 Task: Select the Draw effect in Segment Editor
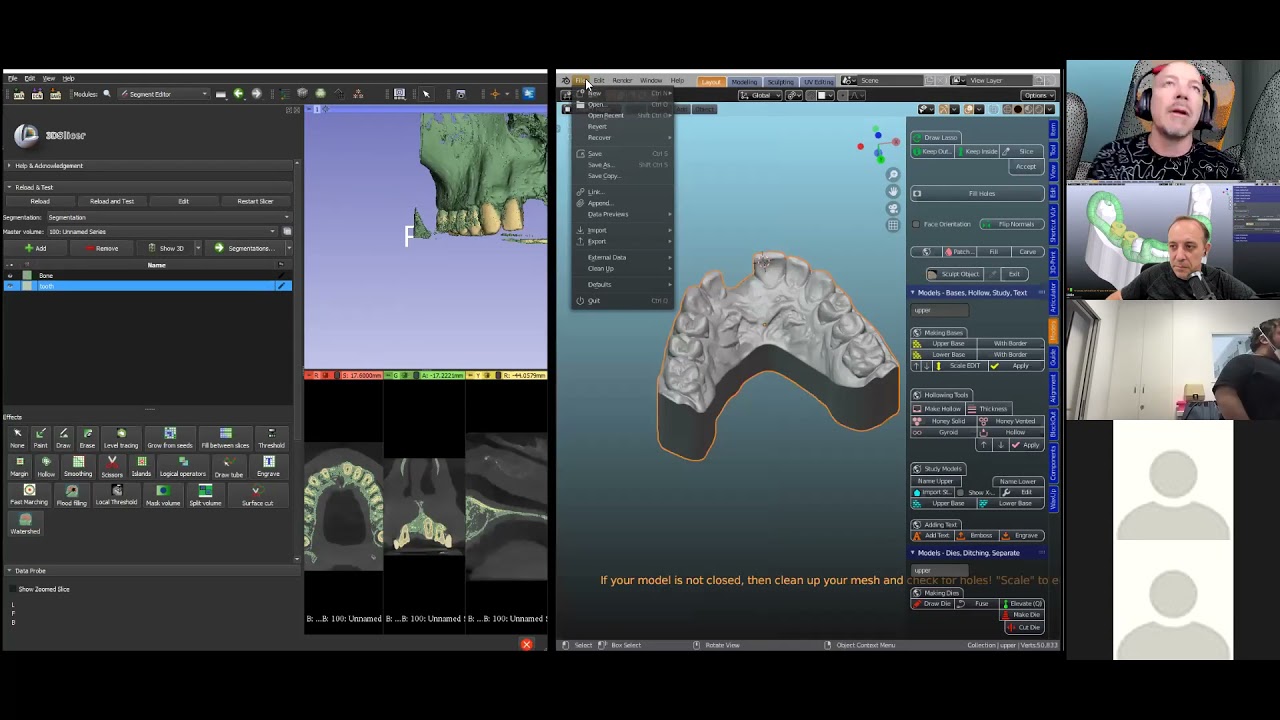pyautogui.click(x=63, y=437)
